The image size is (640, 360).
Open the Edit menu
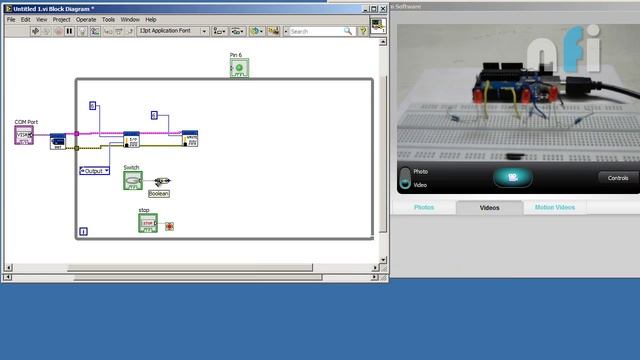[25, 20]
